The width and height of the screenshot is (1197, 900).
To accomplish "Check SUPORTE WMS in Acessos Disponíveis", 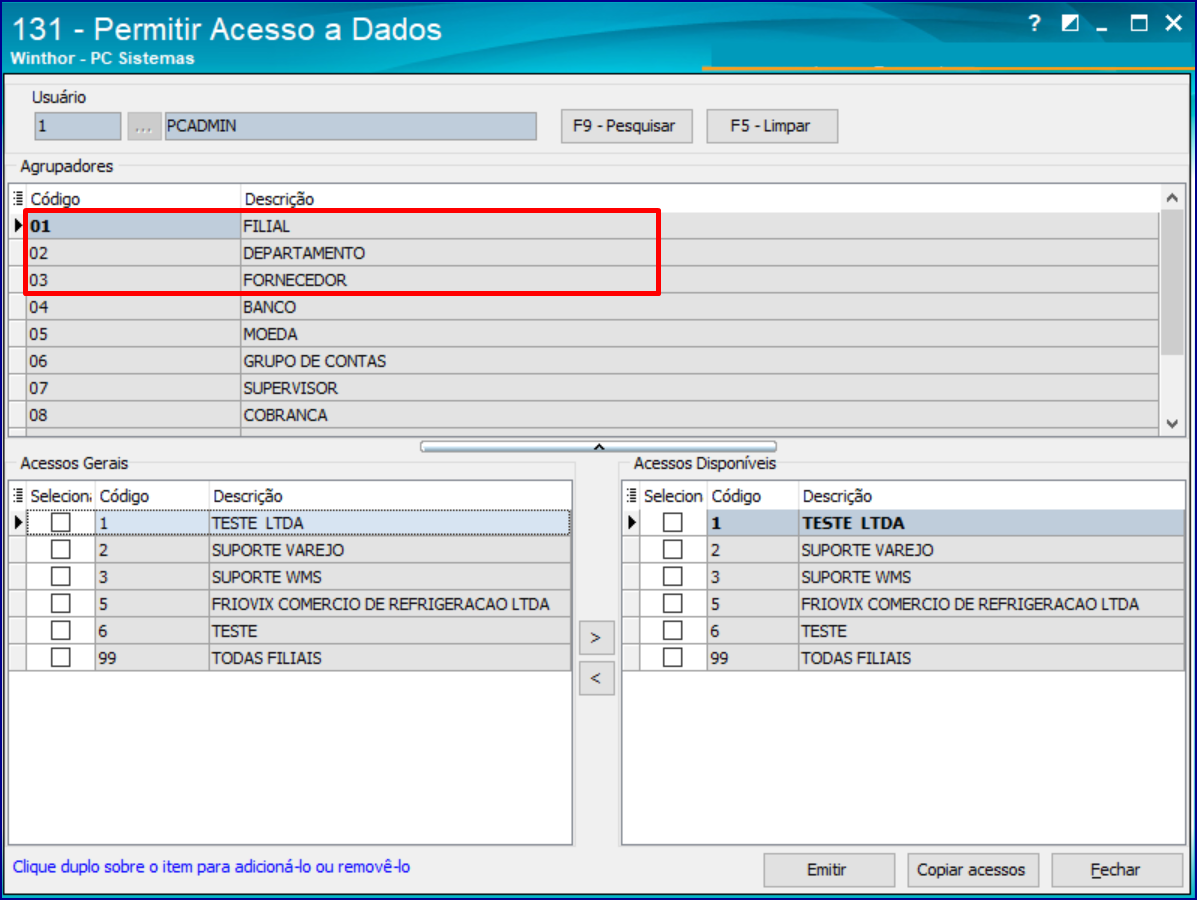I will coord(673,576).
